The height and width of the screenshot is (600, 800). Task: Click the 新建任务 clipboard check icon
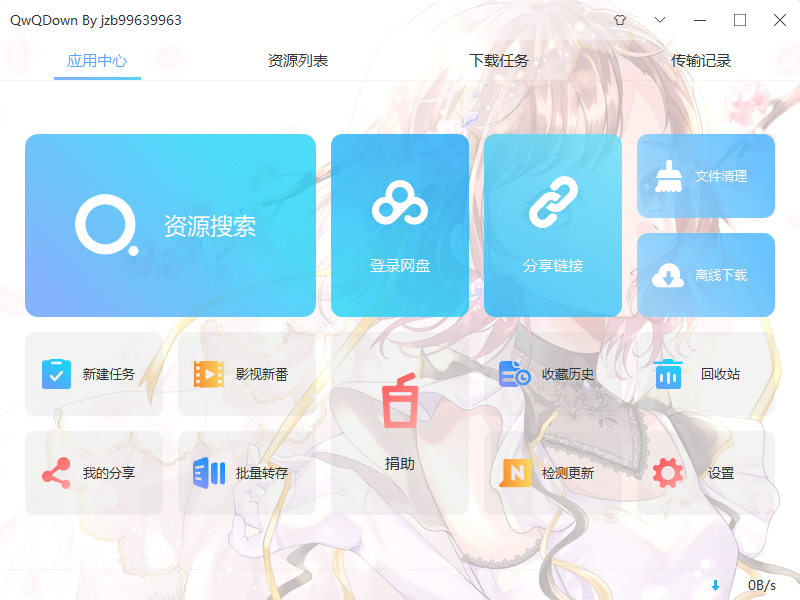click(x=56, y=374)
